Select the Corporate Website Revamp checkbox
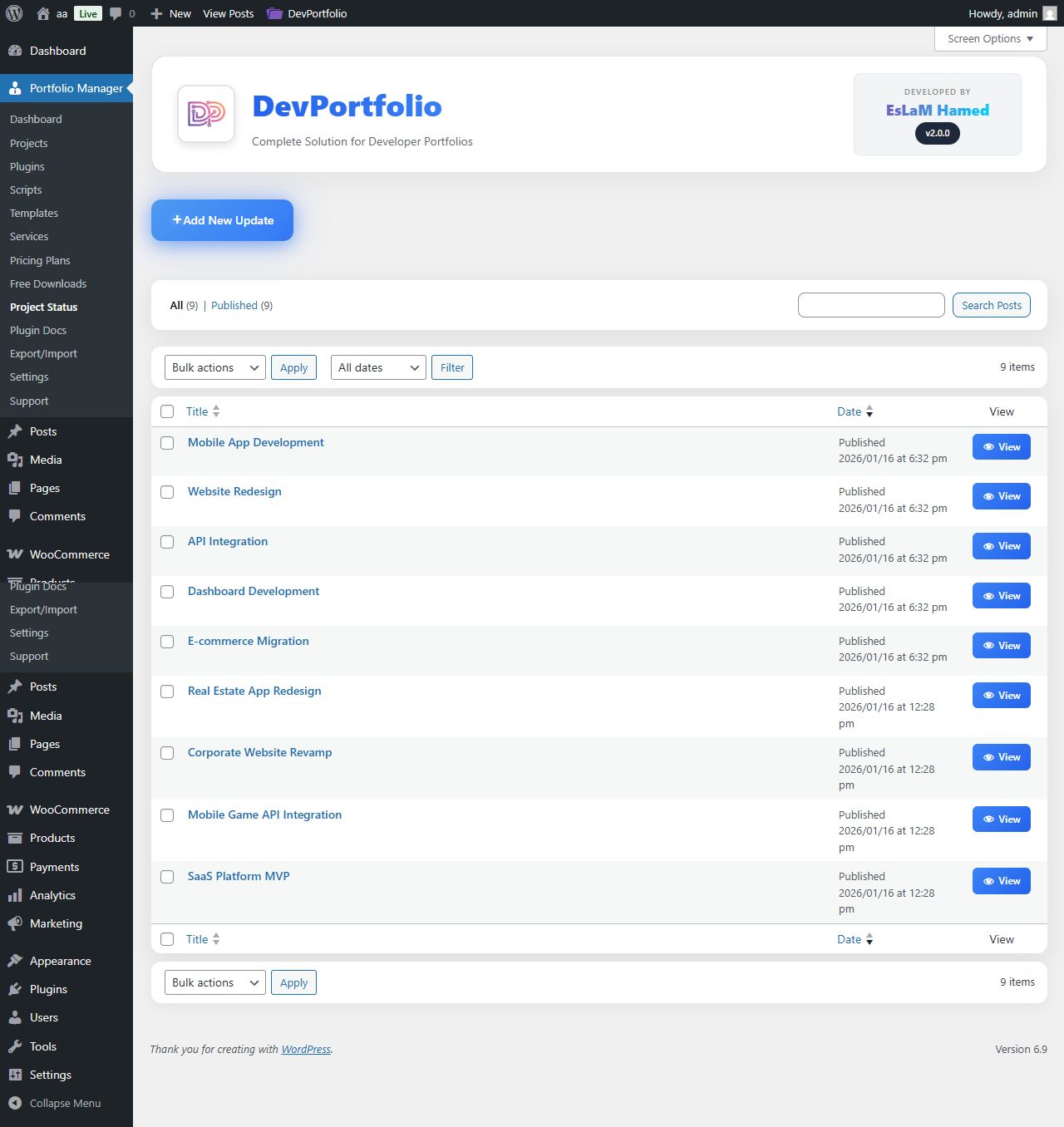The height and width of the screenshot is (1127, 1064). point(167,753)
